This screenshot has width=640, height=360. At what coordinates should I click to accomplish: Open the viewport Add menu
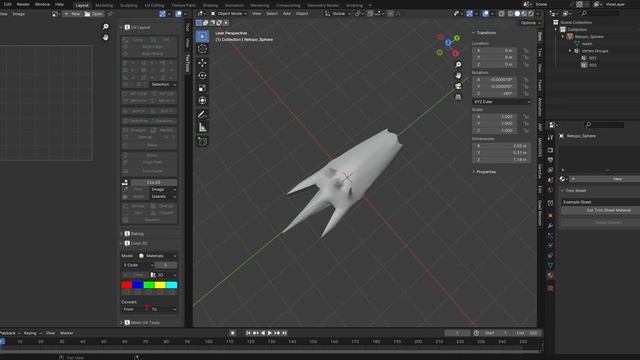pos(287,13)
